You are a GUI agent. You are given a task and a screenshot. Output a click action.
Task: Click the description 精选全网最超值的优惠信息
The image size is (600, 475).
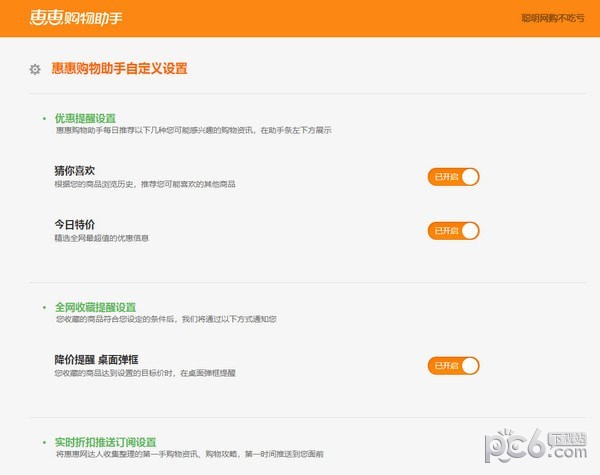101,238
